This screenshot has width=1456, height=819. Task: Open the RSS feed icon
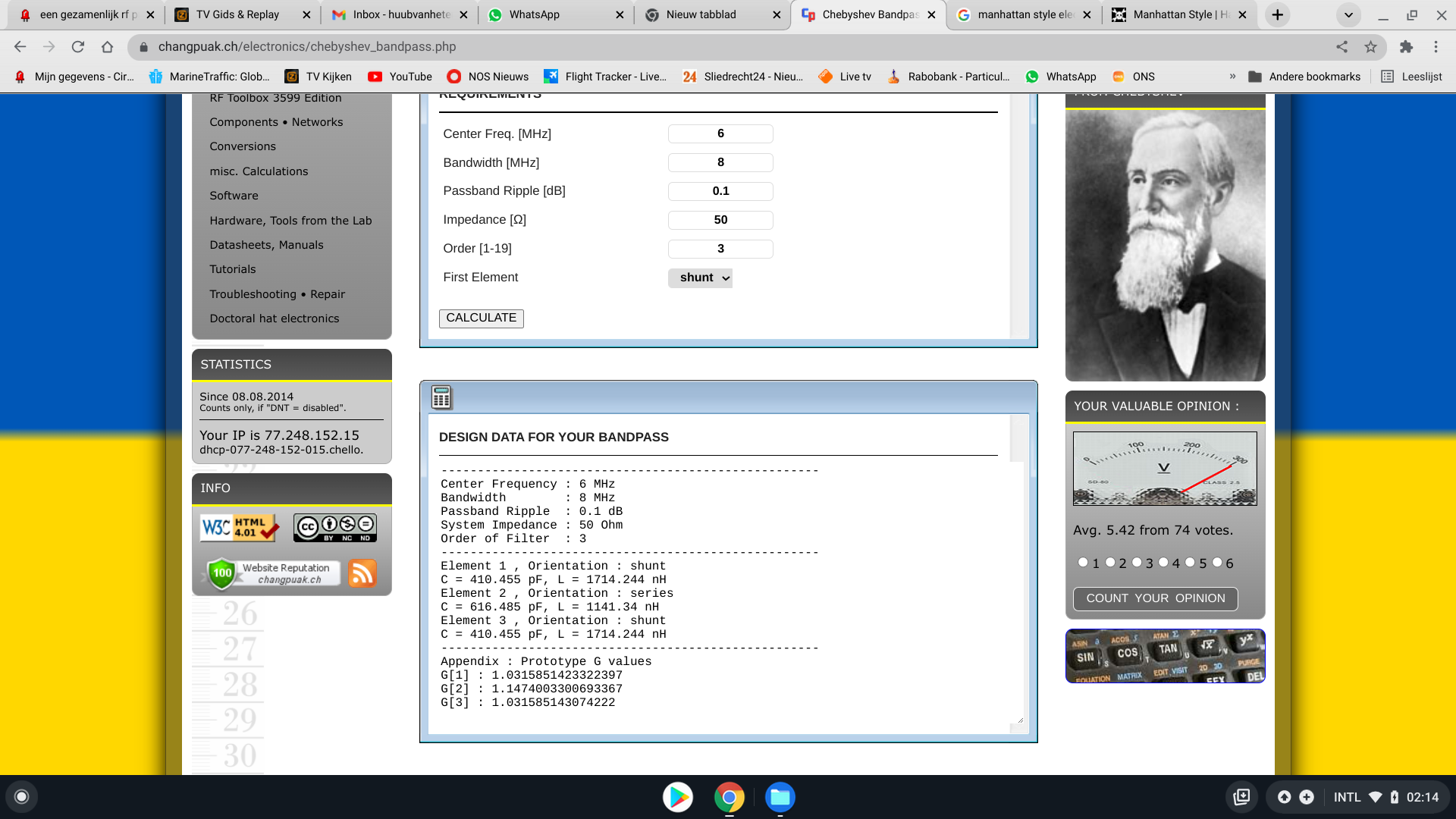[362, 573]
